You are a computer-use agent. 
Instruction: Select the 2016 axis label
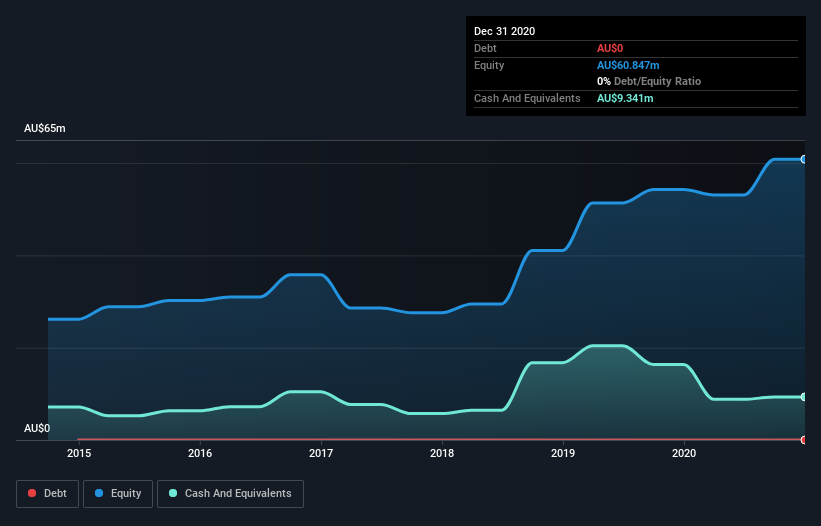click(200, 453)
